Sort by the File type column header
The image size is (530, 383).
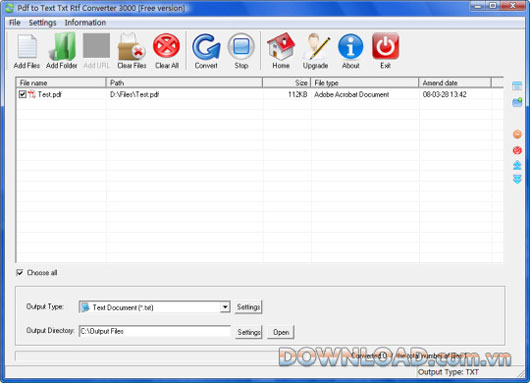pyautogui.click(x=365, y=83)
